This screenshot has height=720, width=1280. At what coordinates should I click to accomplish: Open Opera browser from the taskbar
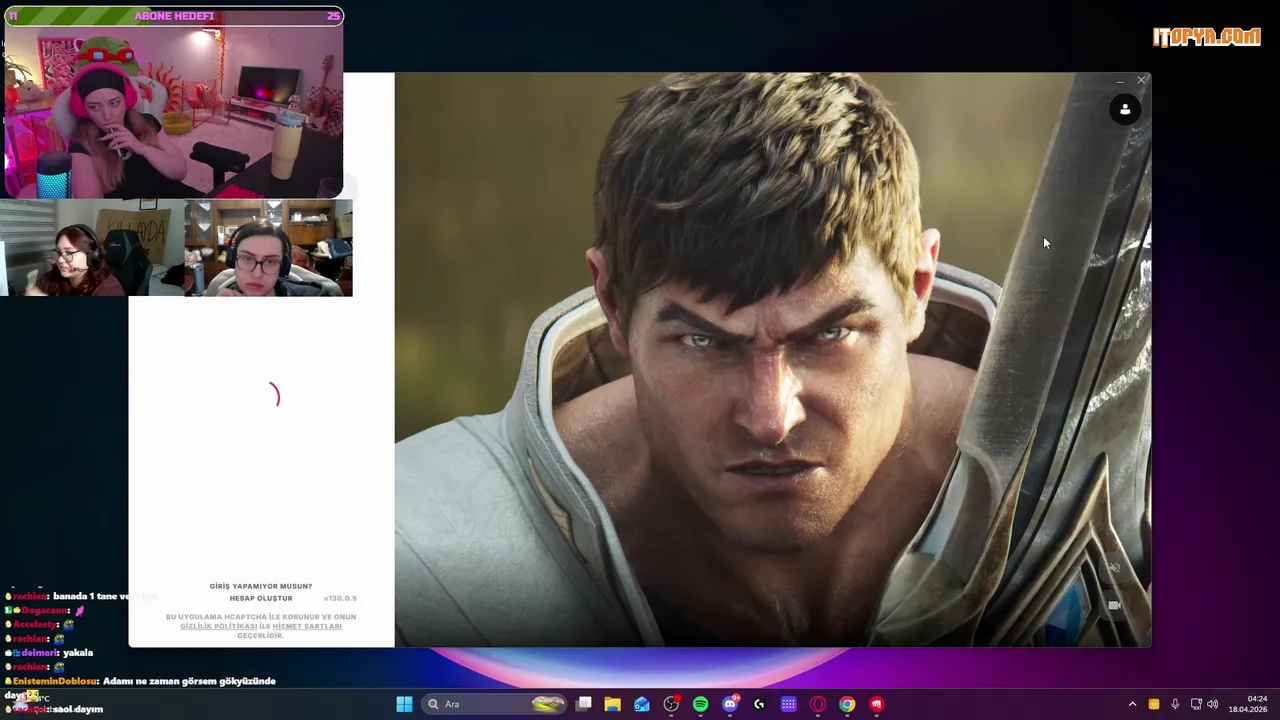pos(818,704)
